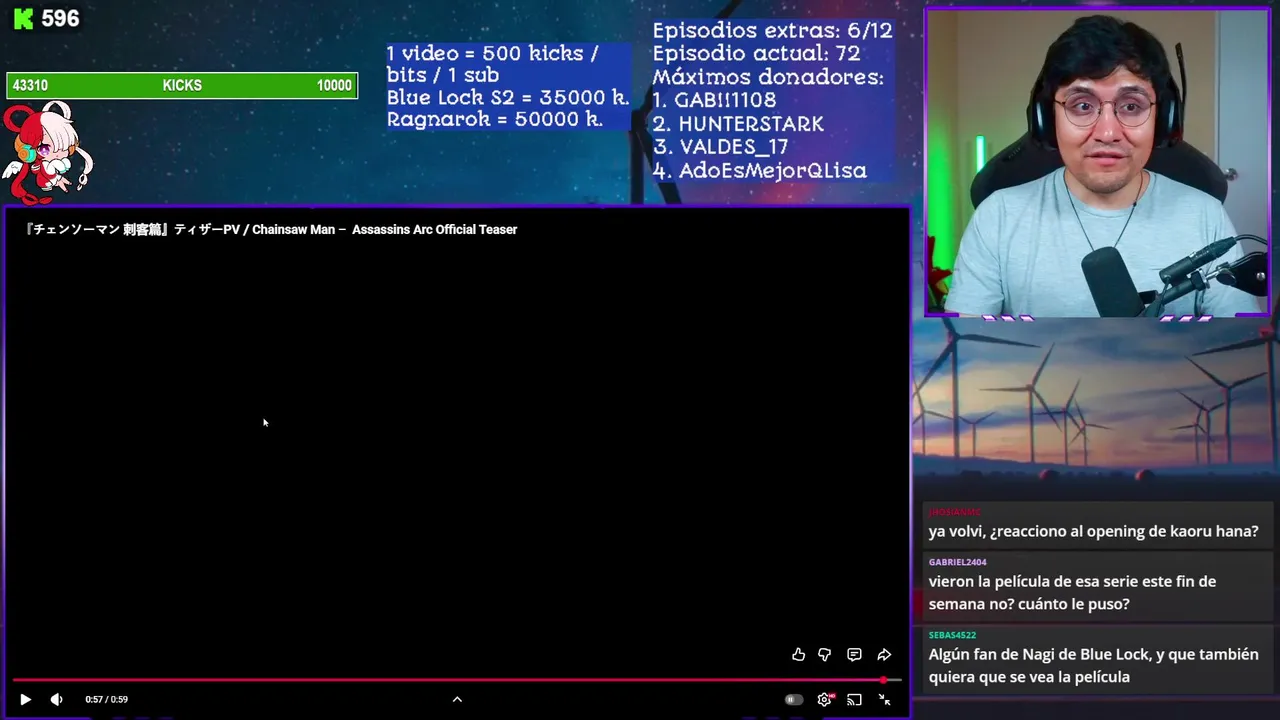Mute the video with the speaker icon
1280x720 pixels.
tap(56, 700)
